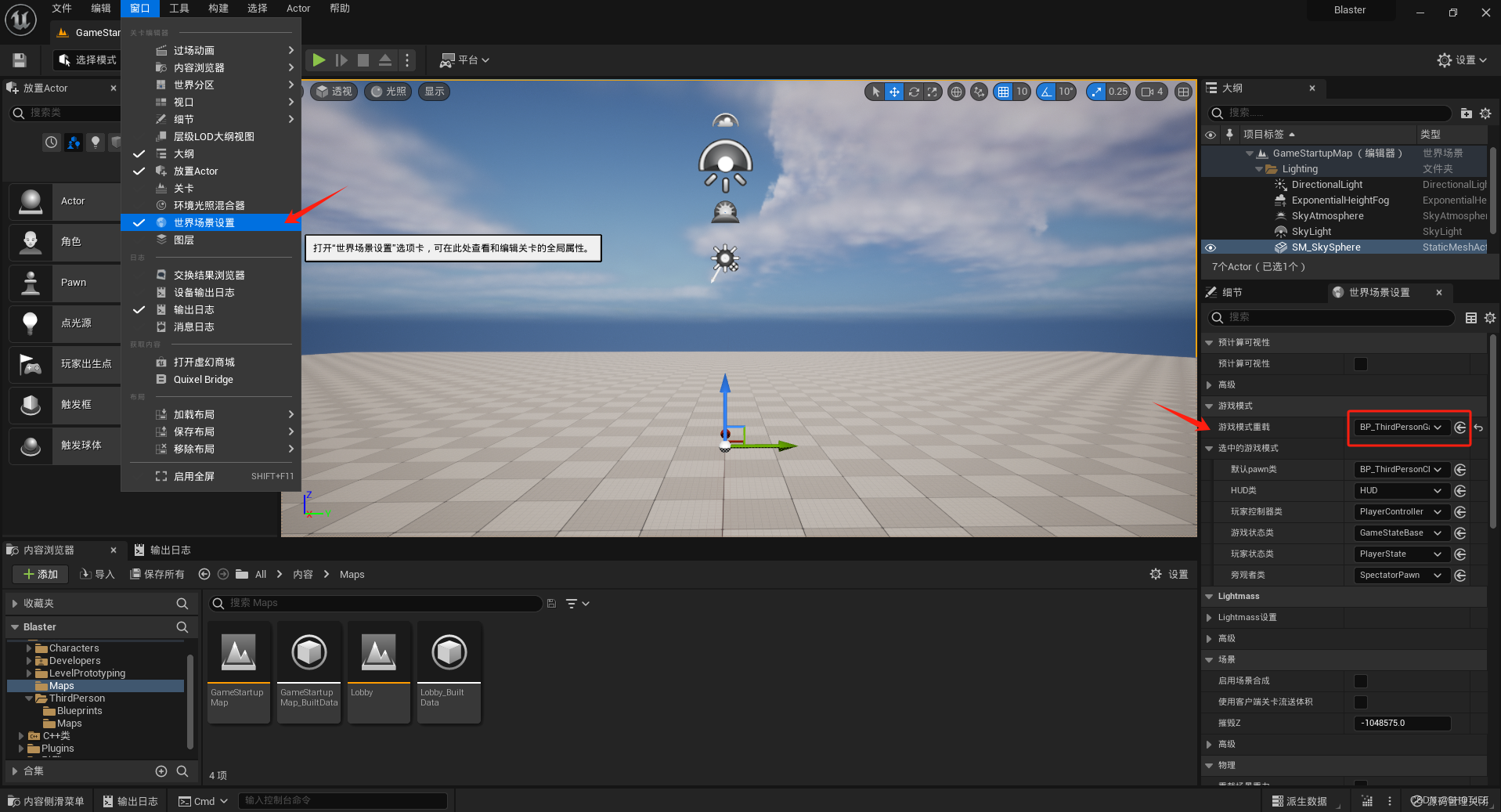Click the Search Maps input field
The height and width of the screenshot is (812, 1501).
point(376,603)
